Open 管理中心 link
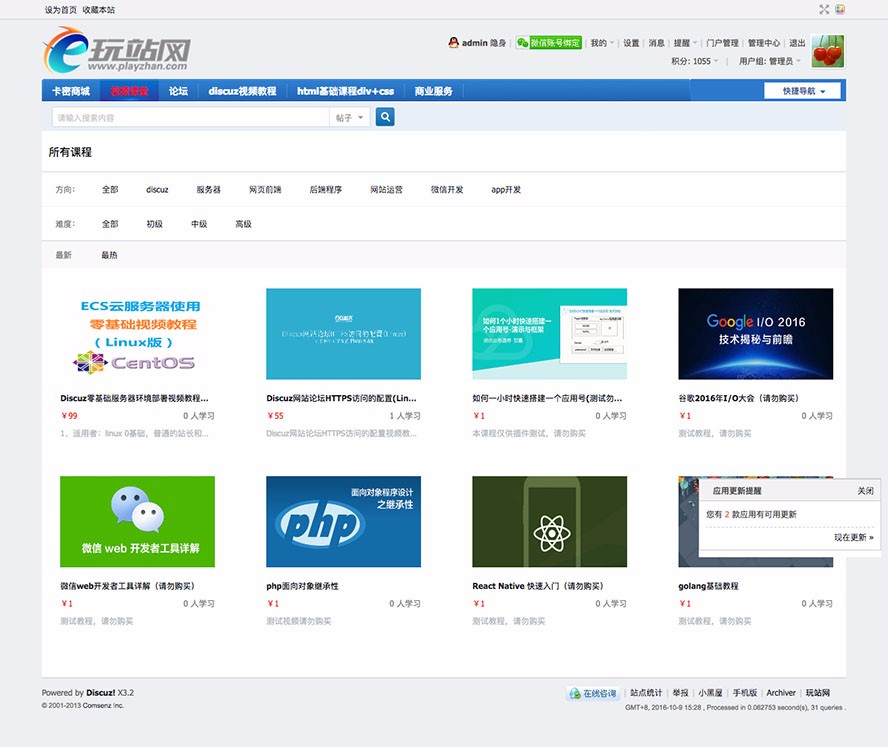 (x=764, y=43)
